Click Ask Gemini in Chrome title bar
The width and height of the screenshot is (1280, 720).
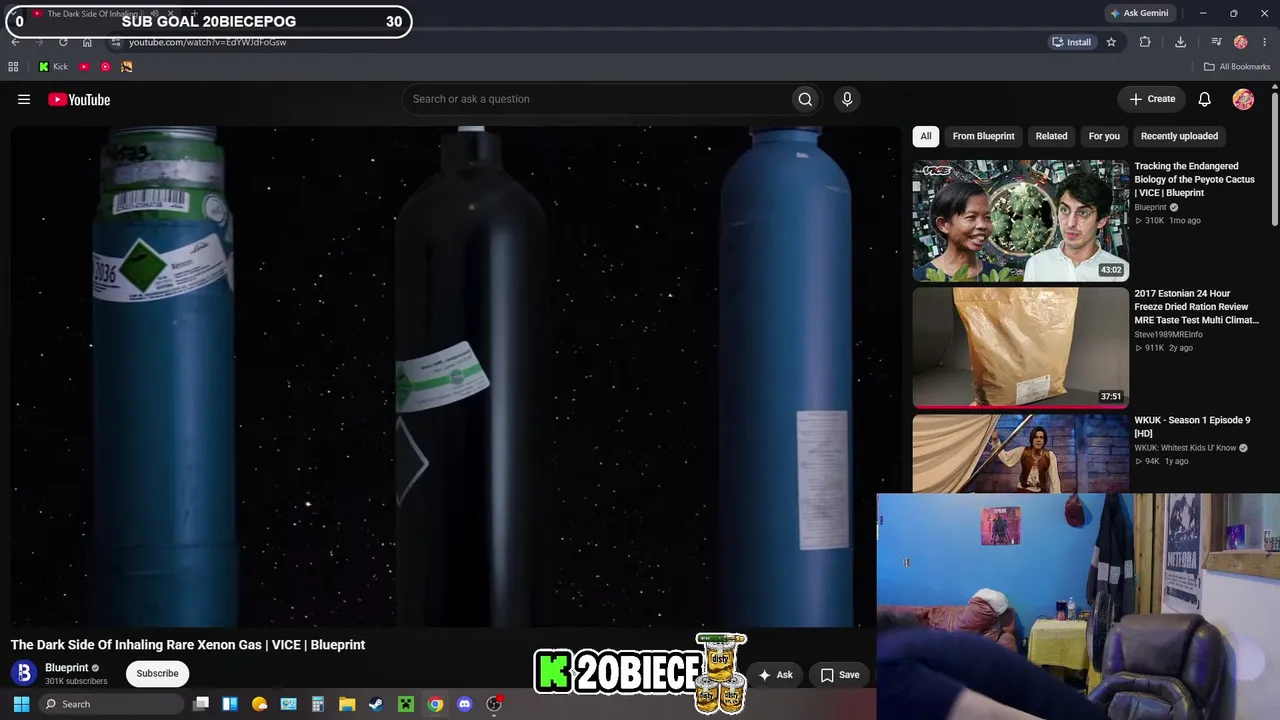(1138, 13)
